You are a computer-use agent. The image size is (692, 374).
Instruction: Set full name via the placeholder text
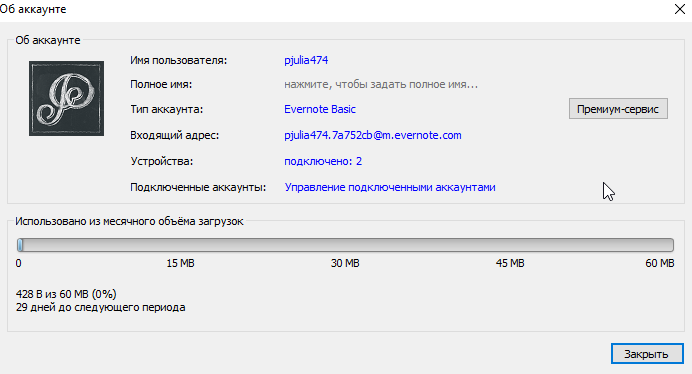click(x=380, y=84)
